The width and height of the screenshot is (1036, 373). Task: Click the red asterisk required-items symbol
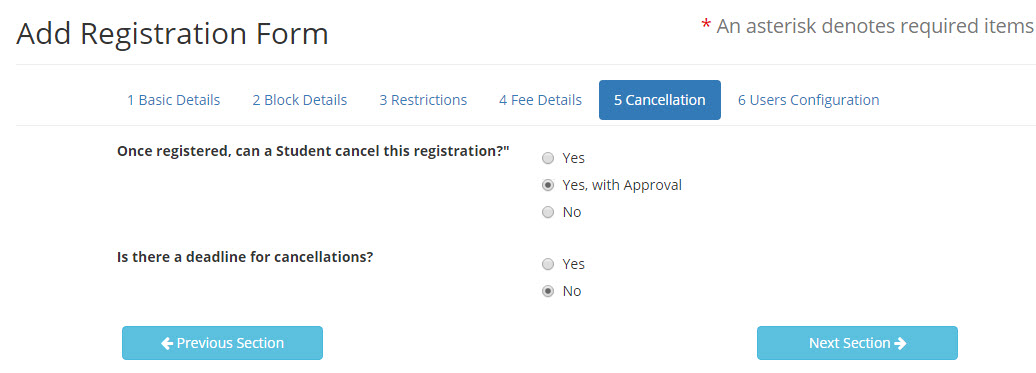706,26
